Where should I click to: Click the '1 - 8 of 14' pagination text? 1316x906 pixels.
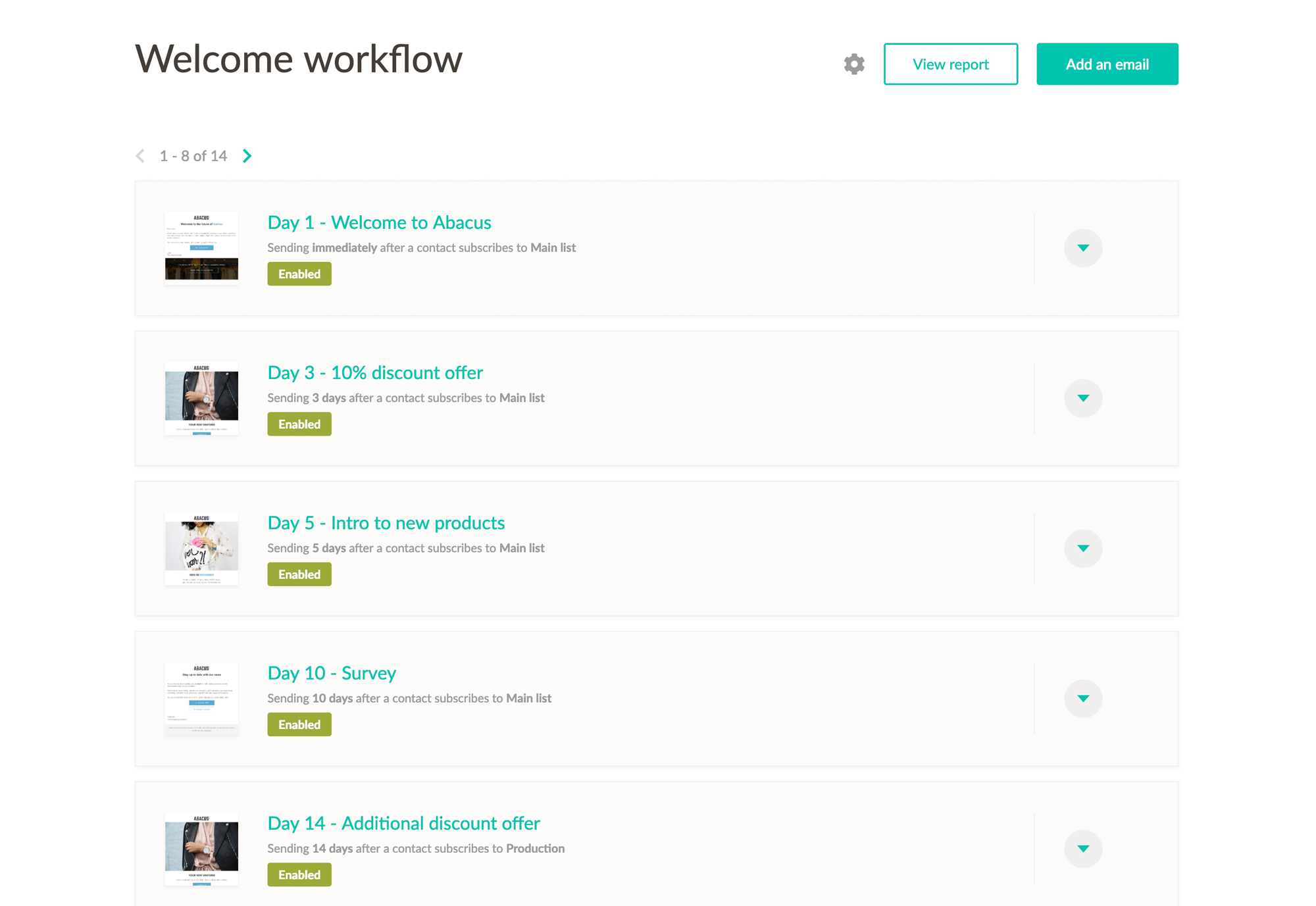point(193,156)
